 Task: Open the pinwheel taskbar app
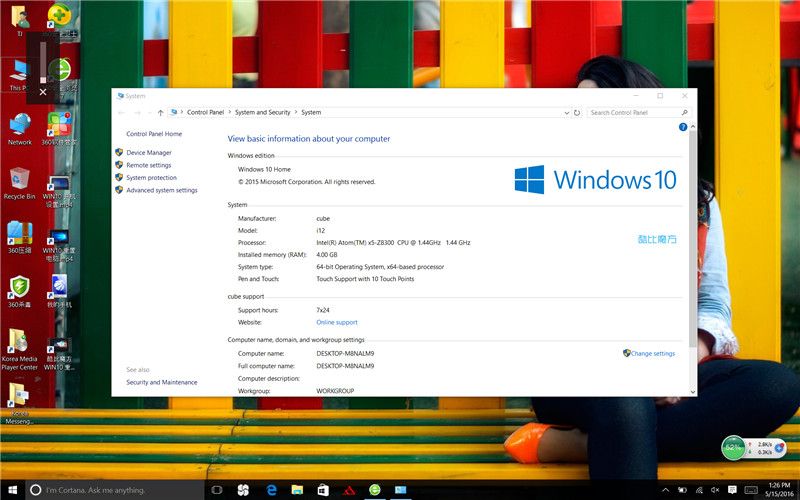coord(243,490)
